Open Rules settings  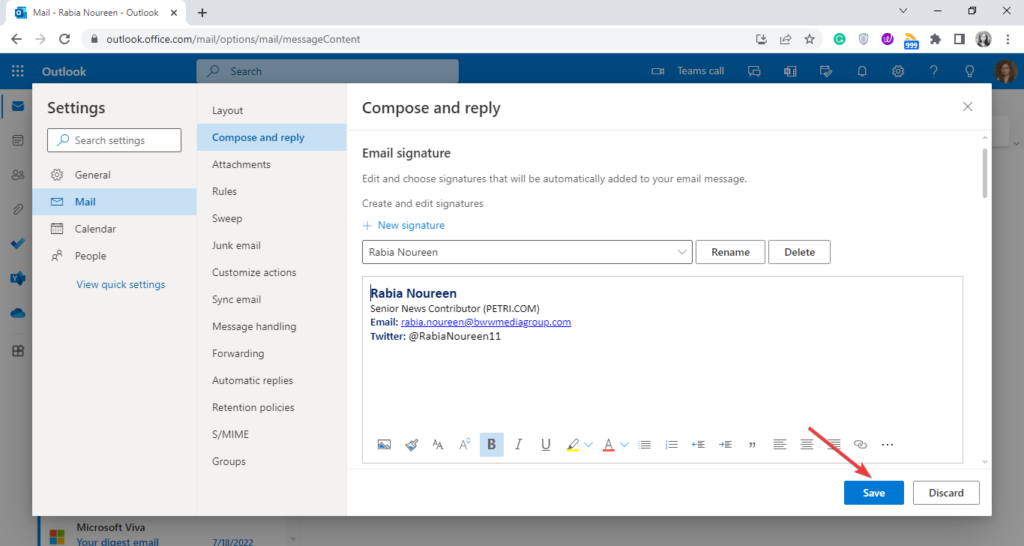[272, 191]
